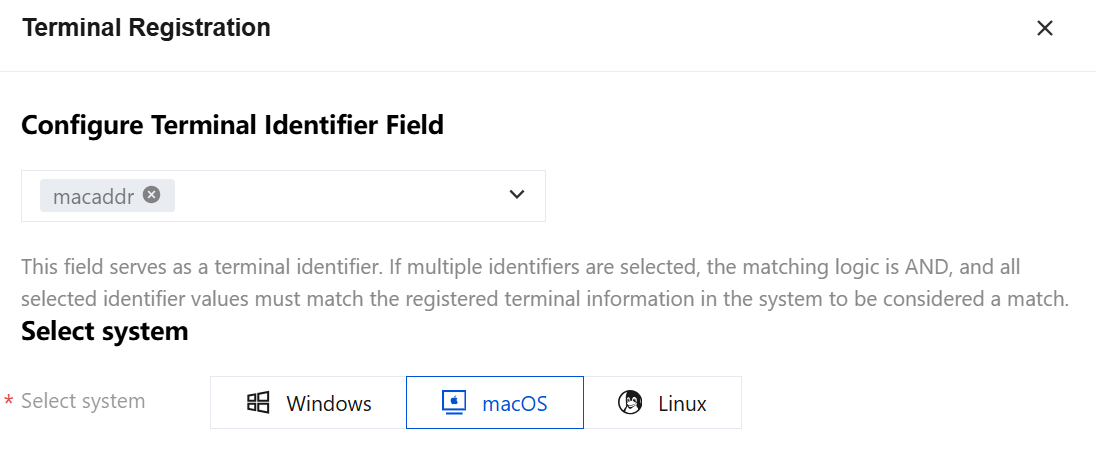Image resolution: width=1096 pixels, height=452 pixels.
Task: Click the Linux text label
Action: [682, 403]
